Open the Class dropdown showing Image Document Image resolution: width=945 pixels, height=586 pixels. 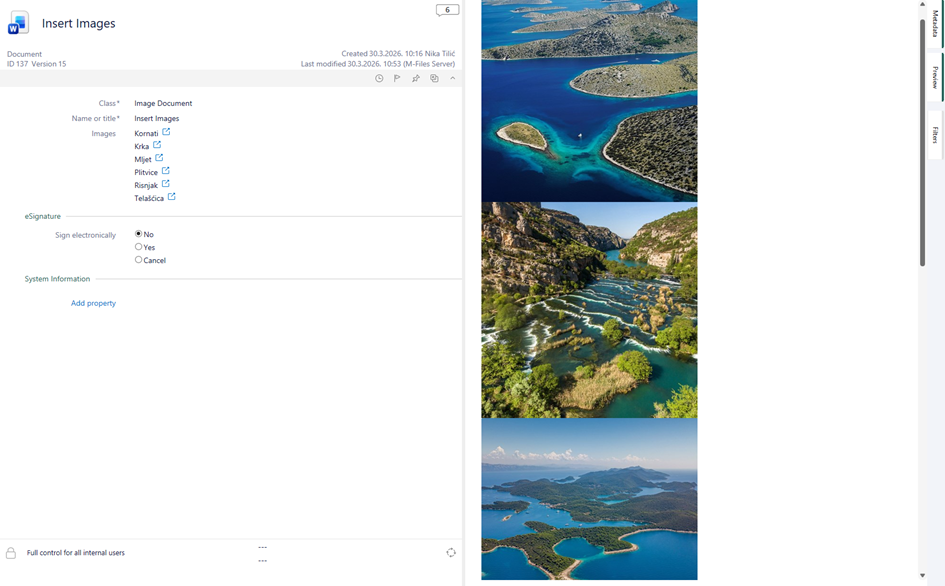point(163,103)
